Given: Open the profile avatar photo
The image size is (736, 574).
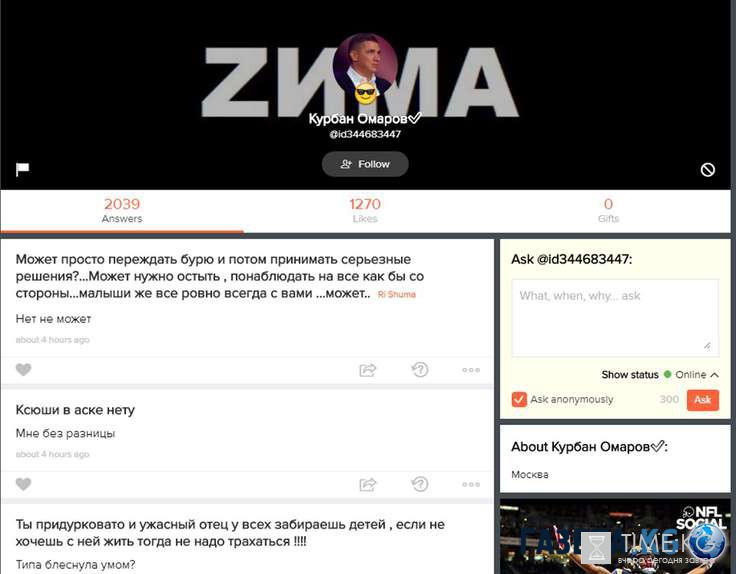Looking at the screenshot, I should [x=365, y=65].
